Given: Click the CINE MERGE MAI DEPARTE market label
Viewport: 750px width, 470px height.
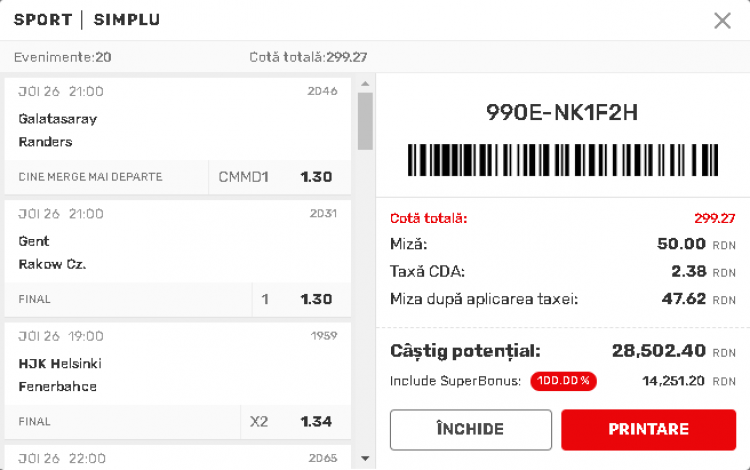Looking at the screenshot, I should (x=90, y=177).
